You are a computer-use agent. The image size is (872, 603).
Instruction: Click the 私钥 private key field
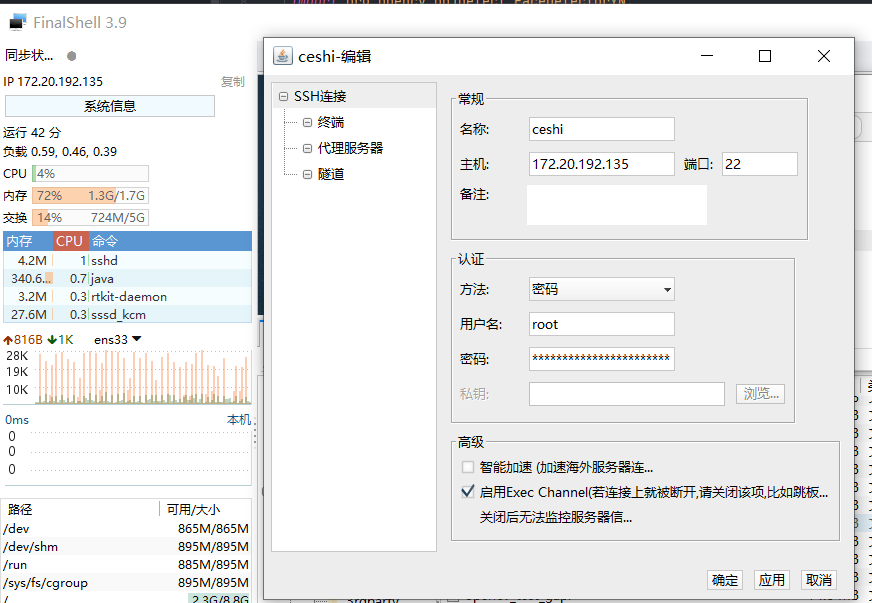[x=627, y=394]
